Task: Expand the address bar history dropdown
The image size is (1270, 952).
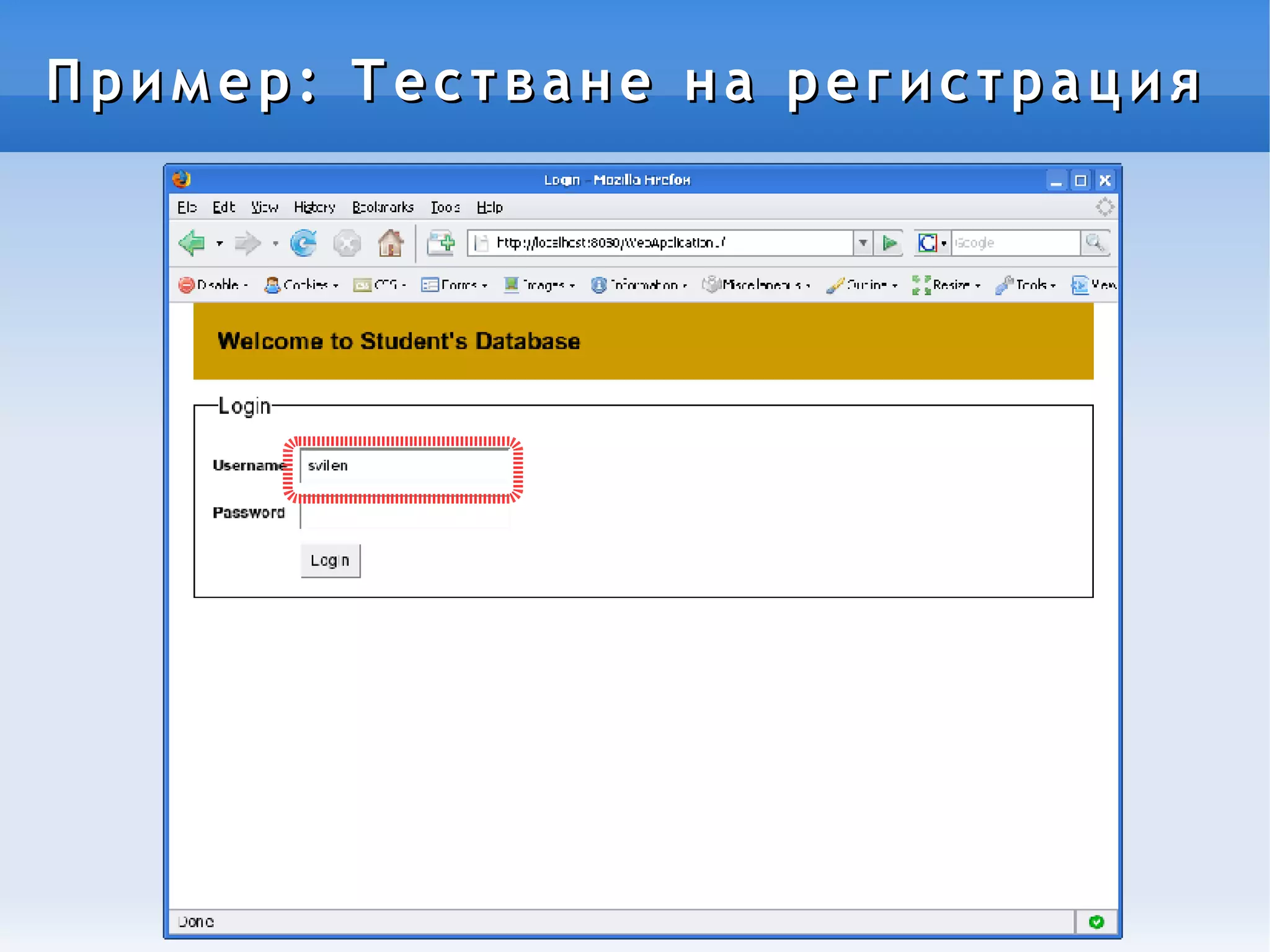Action: point(863,242)
